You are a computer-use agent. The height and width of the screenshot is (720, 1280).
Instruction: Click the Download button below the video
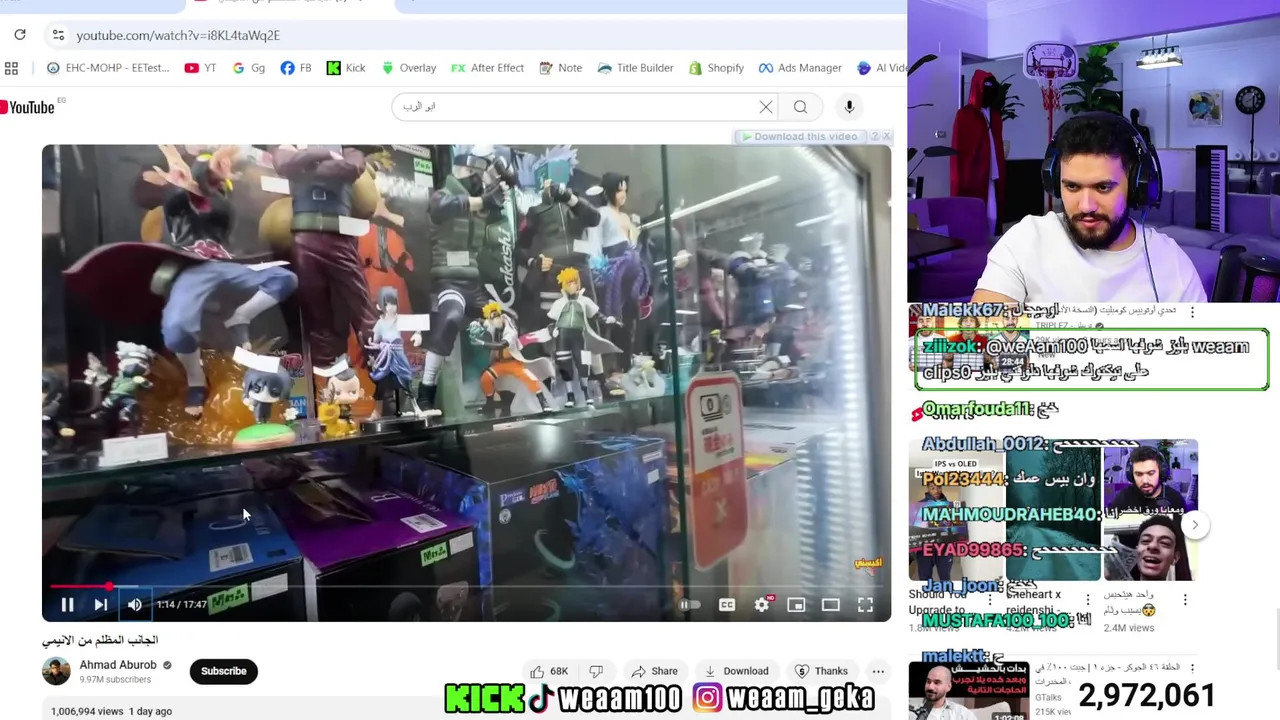coord(737,671)
